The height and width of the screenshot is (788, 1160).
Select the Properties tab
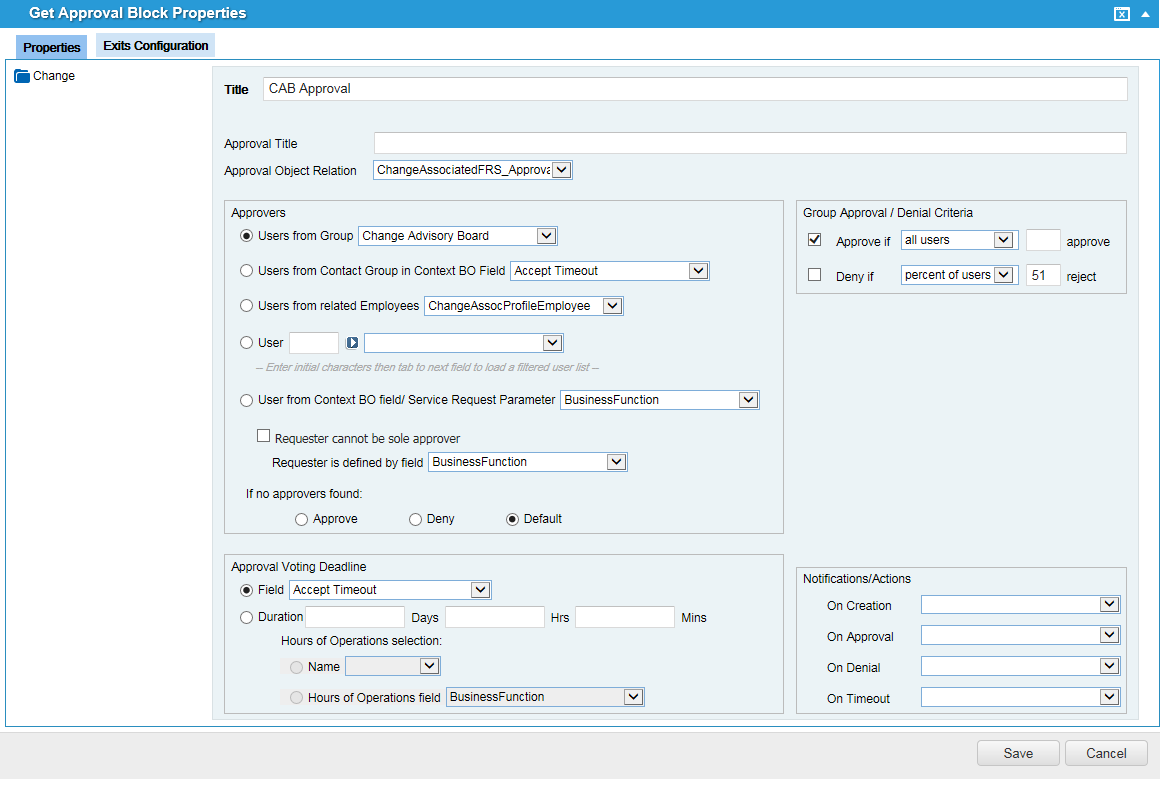pyautogui.click(x=52, y=47)
